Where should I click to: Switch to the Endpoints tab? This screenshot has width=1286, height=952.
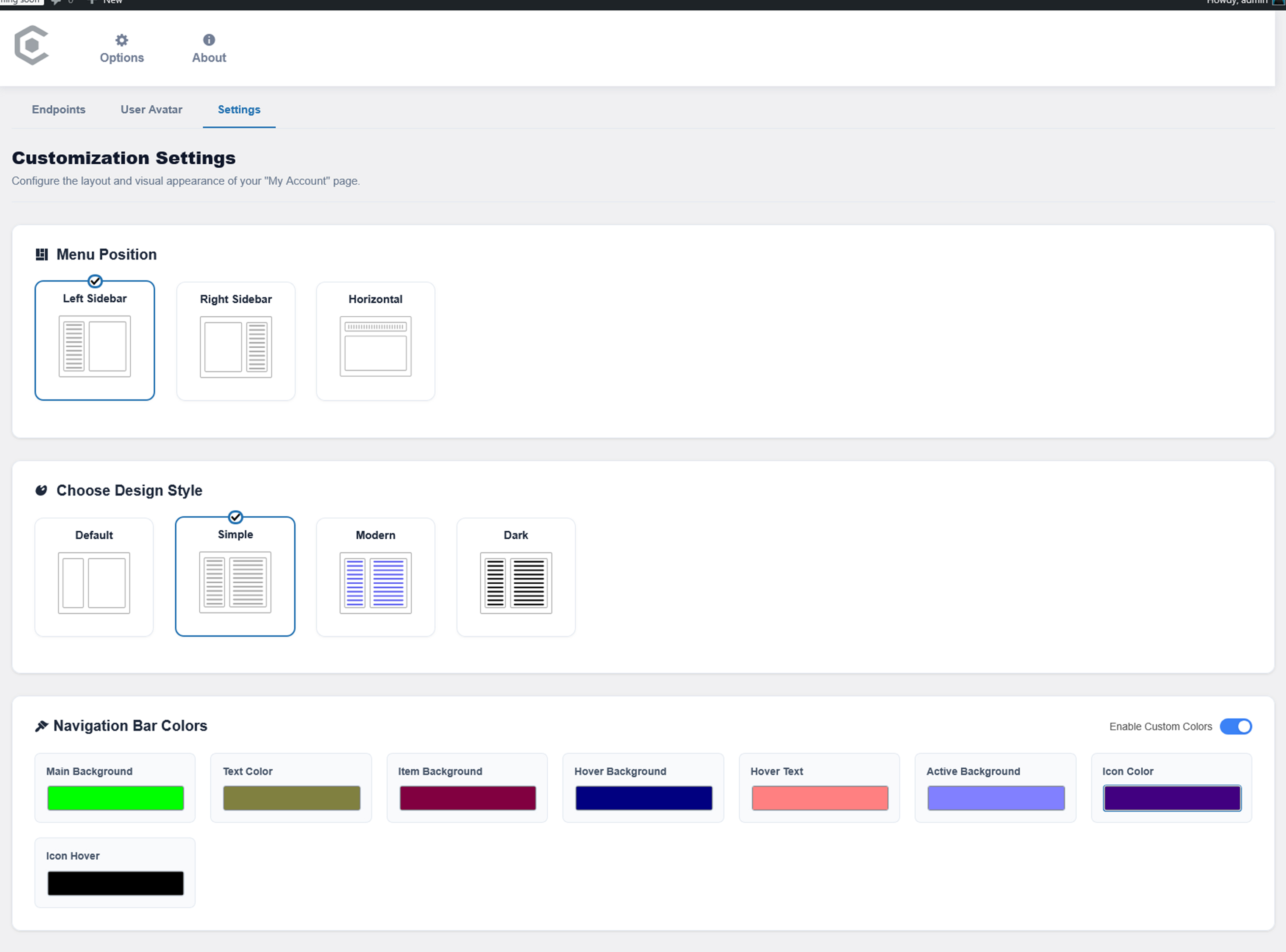coord(58,110)
